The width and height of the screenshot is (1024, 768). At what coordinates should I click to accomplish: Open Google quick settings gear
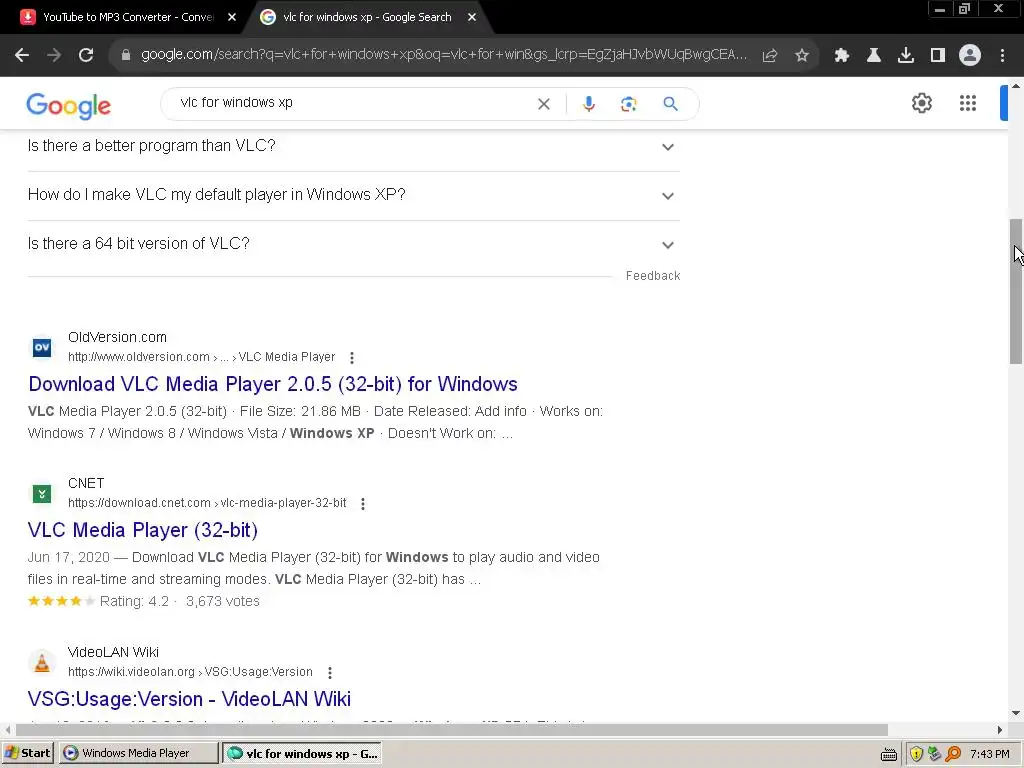(x=921, y=103)
